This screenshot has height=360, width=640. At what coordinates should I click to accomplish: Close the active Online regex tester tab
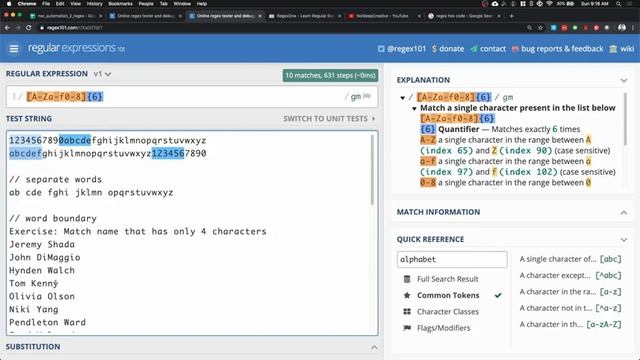pos(260,16)
